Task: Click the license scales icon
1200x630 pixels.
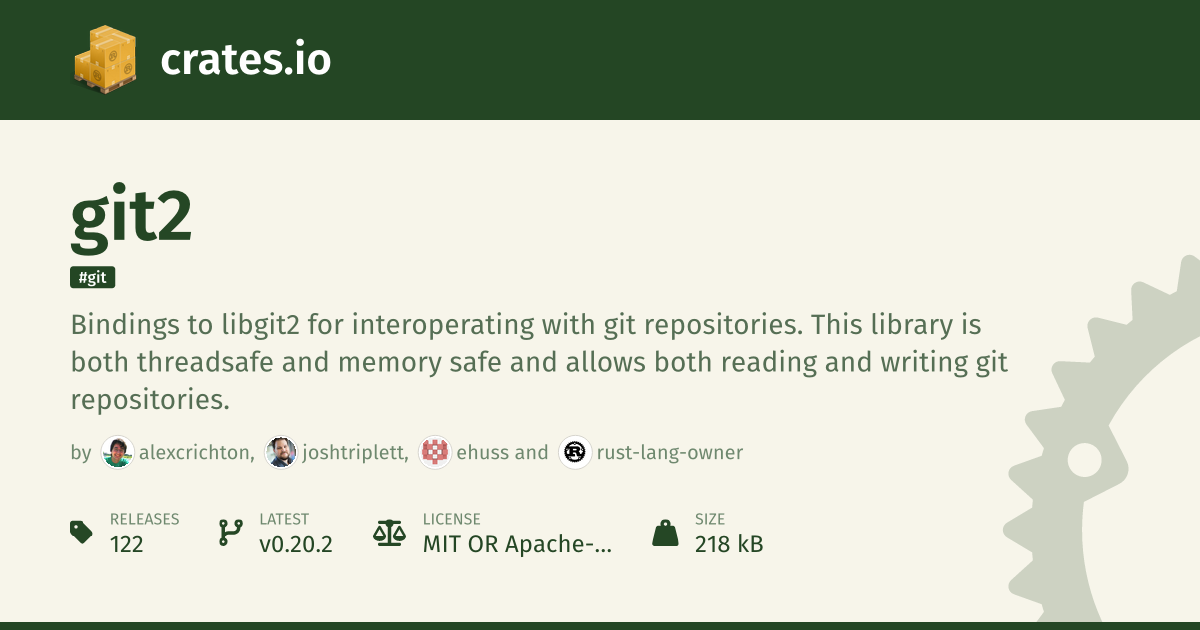Action: pos(390,532)
